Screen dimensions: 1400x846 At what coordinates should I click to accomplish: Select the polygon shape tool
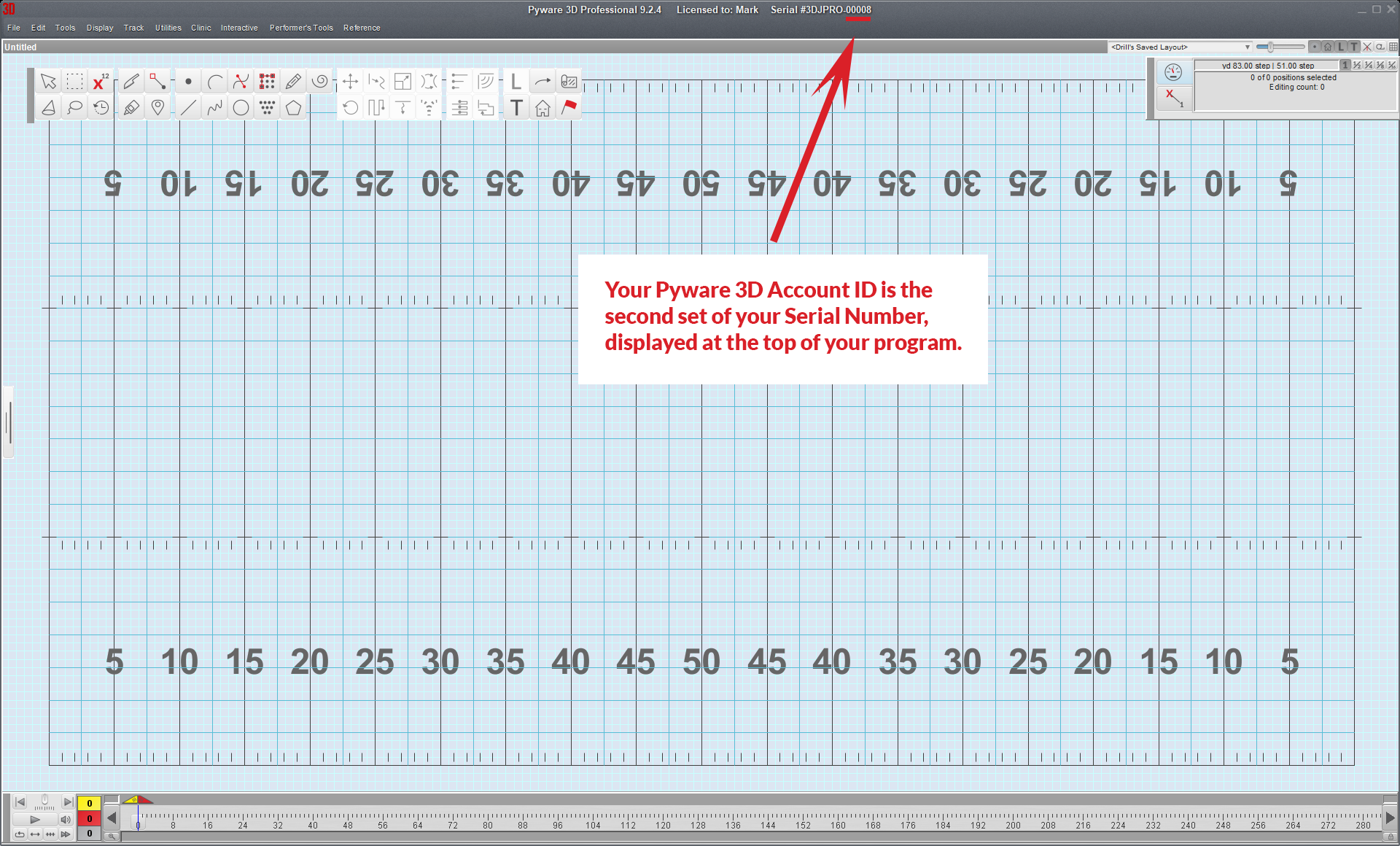click(293, 108)
